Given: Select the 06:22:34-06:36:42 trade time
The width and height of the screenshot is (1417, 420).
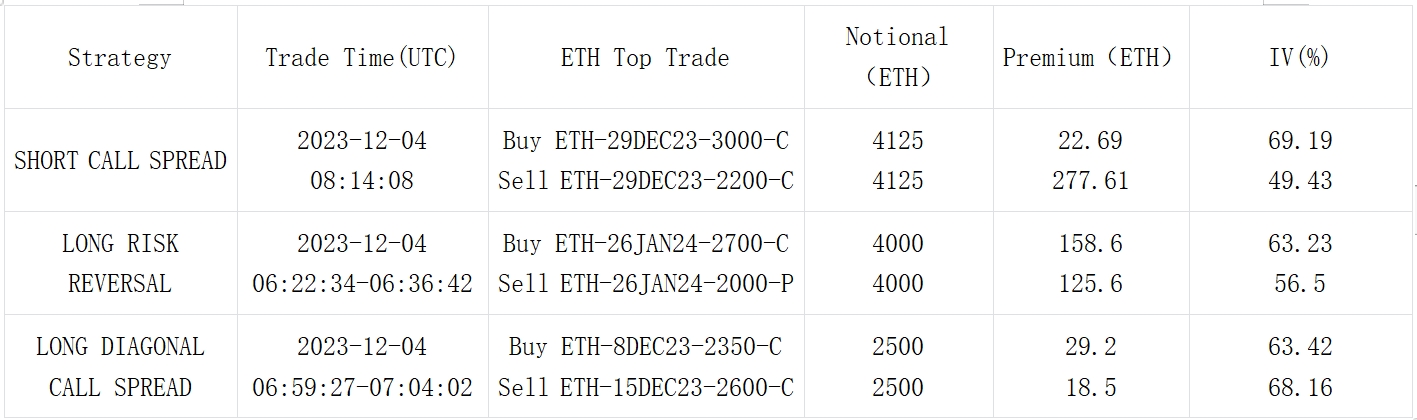Looking at the screenshot, I should [x=362, y=284].
